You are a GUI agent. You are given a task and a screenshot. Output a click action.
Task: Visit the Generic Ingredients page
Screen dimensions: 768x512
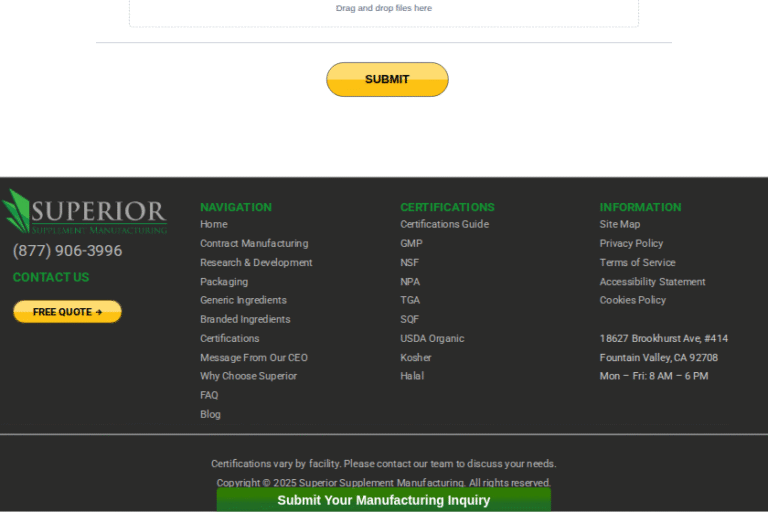(x=243, y=300)
